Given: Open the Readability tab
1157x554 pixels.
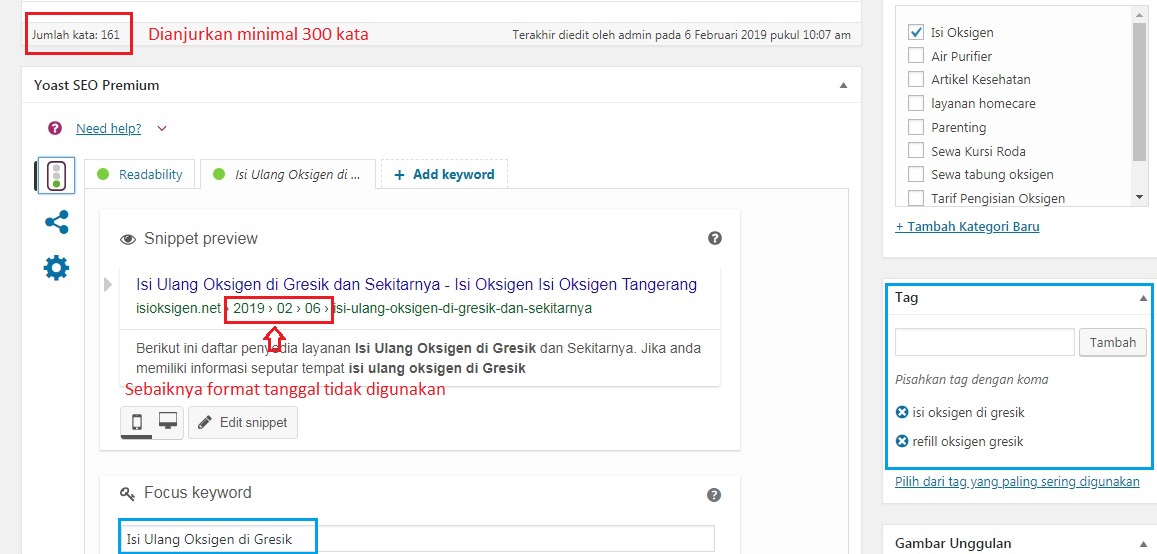Looking at the screenshot, I should click(x=139, y=175).
